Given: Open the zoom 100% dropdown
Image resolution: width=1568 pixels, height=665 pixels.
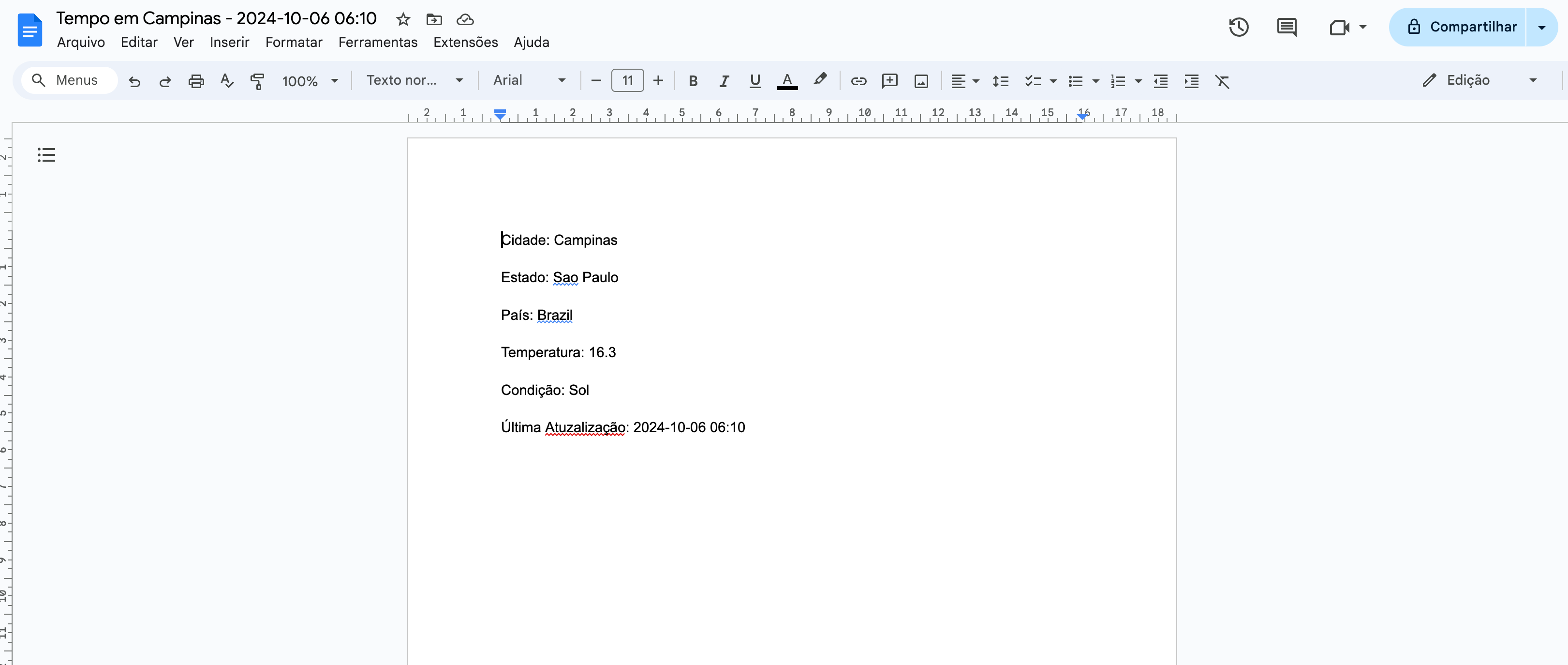Looking at the screenshot, I should click(309, 81).
